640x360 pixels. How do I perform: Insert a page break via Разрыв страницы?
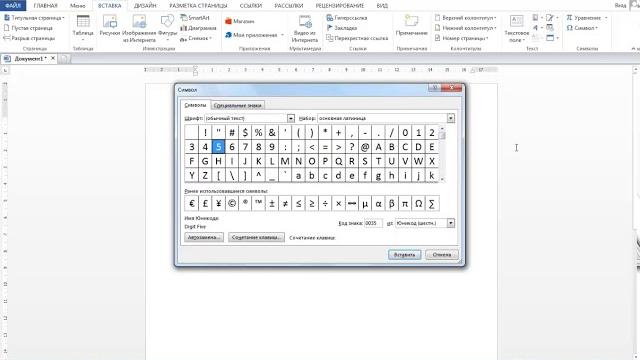point(29,38)
